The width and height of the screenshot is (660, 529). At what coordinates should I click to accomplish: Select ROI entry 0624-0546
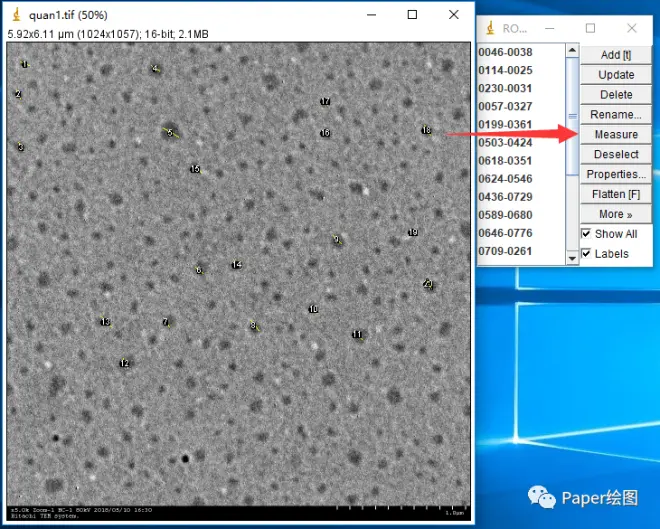click(x=506, y=179)
